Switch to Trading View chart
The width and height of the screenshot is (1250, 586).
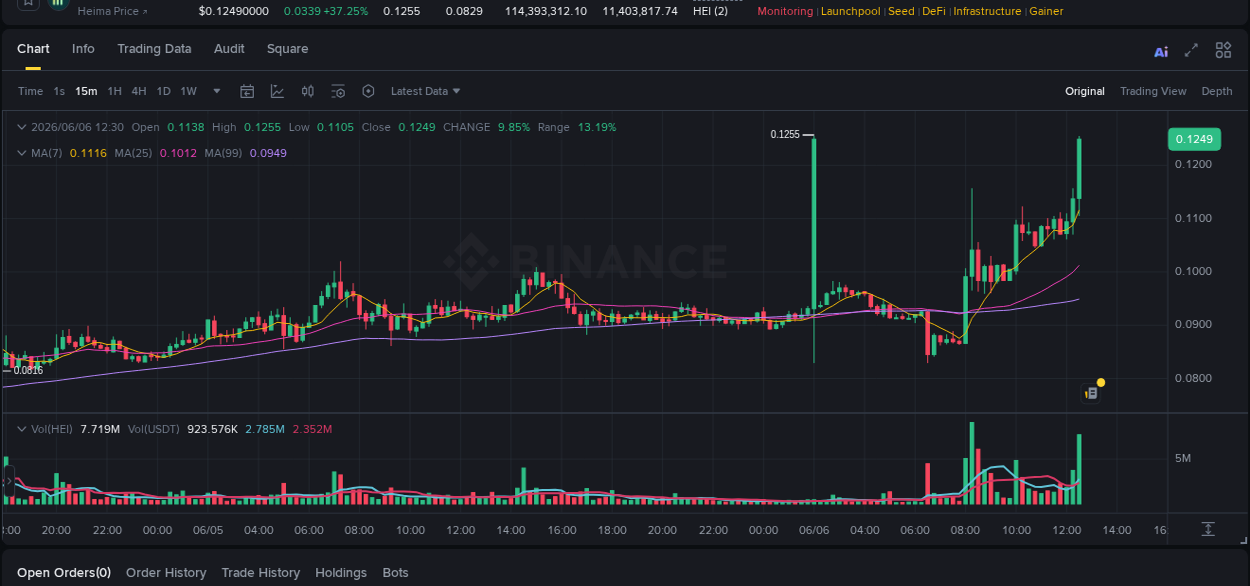click(x=1153, y=91)
